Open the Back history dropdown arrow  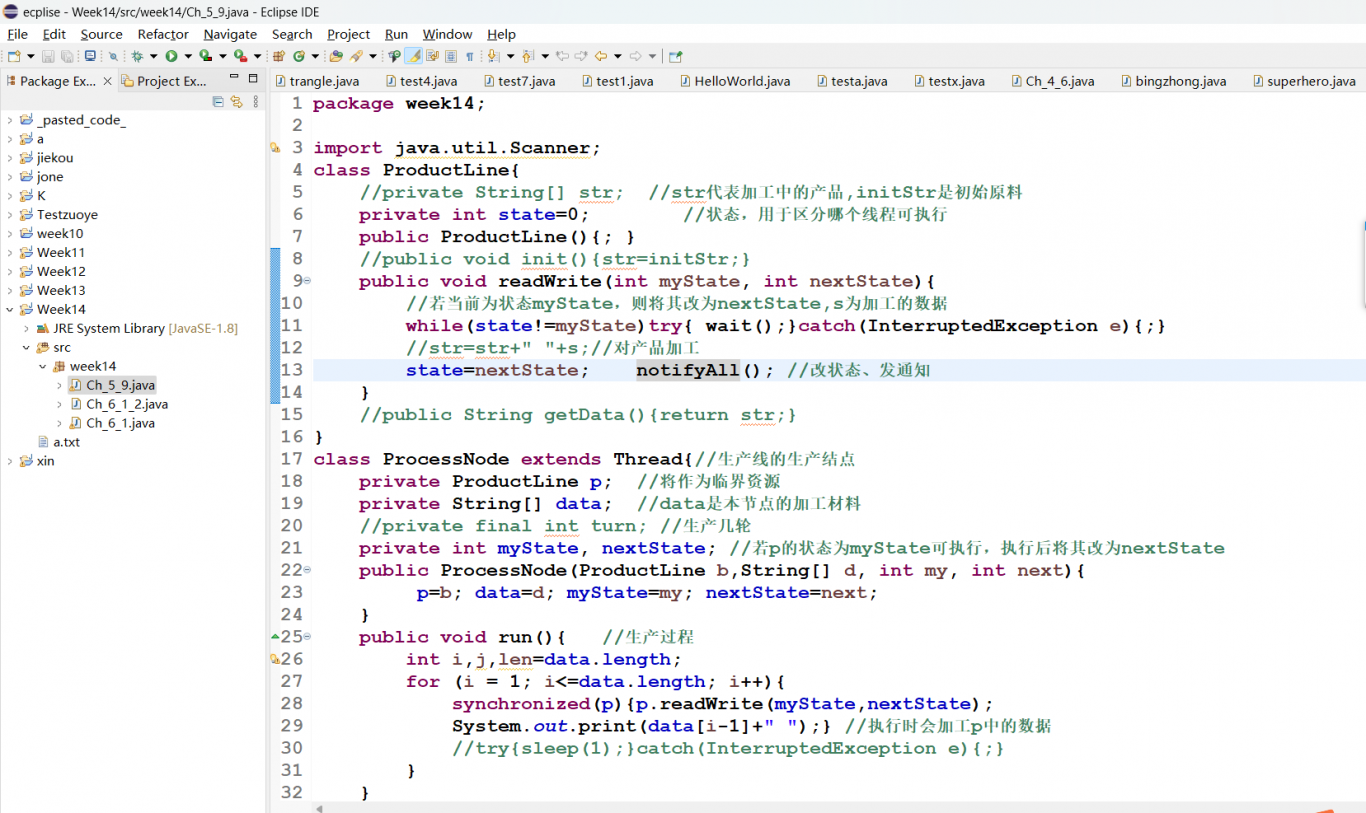tap(617, 56)
